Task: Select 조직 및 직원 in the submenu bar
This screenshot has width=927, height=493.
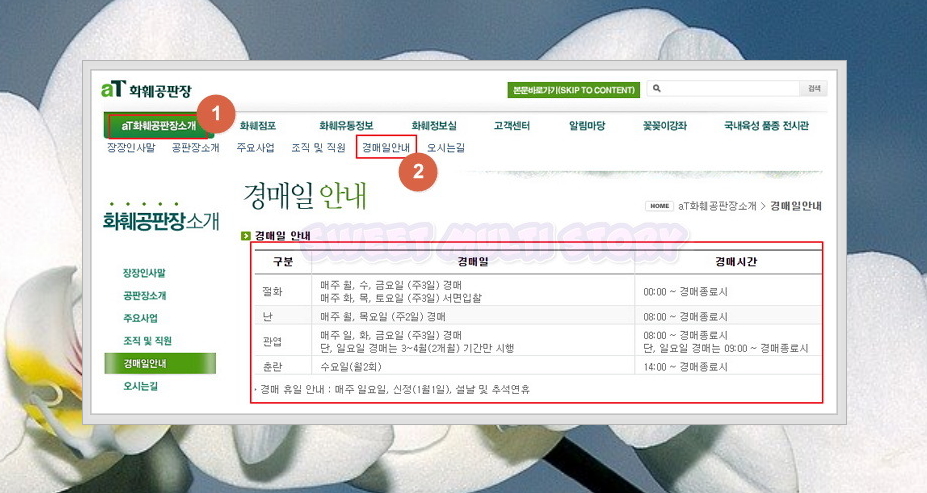Action: pyautogui.click(x=318, y=148)
